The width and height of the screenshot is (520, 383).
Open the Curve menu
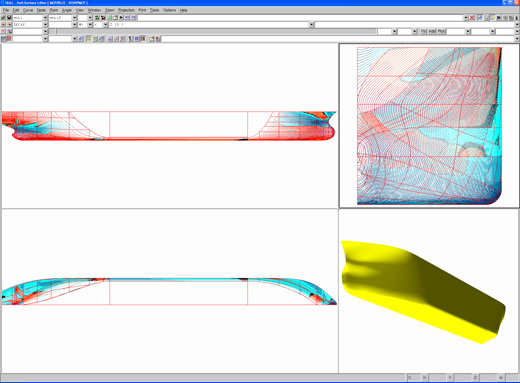(x=28, y=10)
